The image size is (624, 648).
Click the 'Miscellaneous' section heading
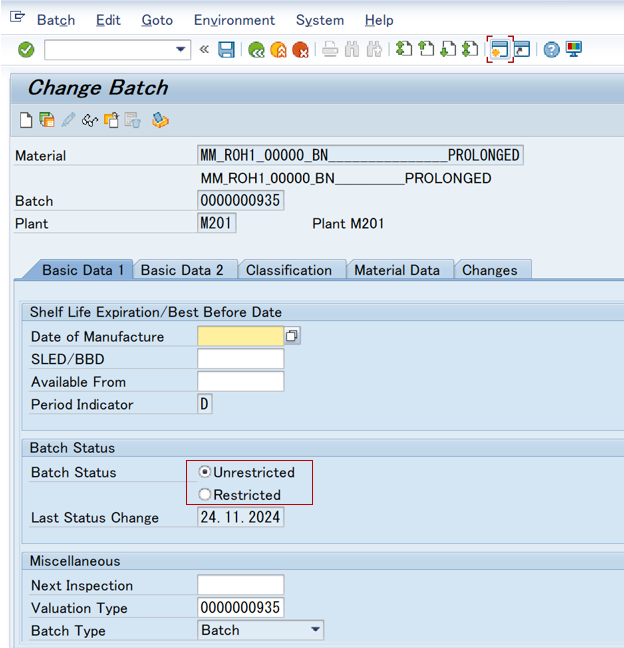coord(75,561)
